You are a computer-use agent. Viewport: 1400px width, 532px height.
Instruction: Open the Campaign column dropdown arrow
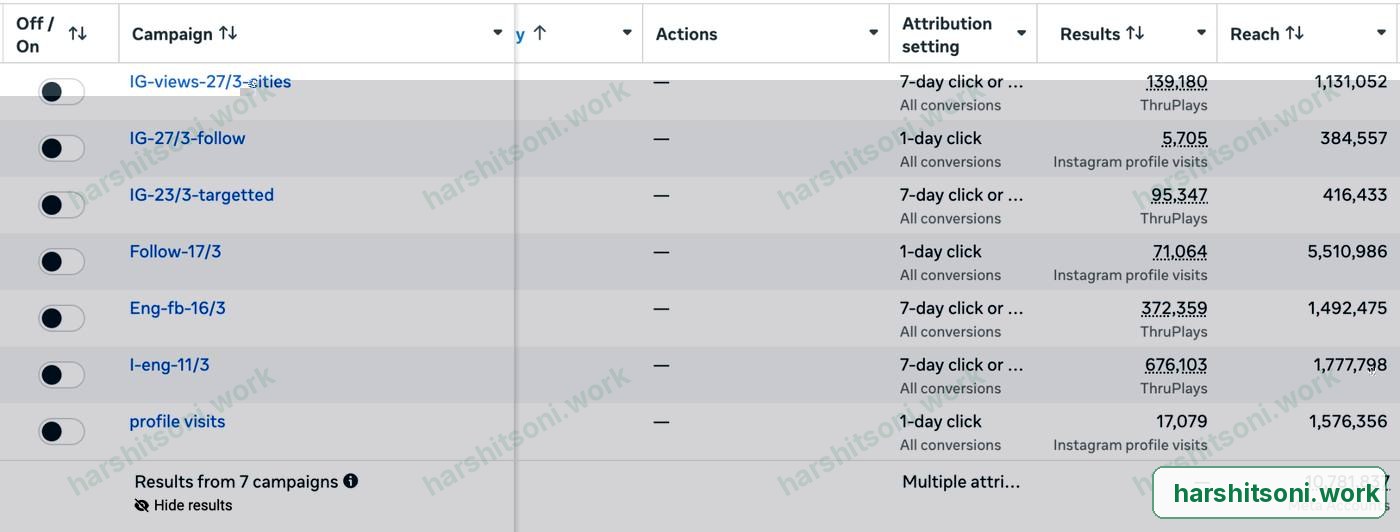click(498, 33)
